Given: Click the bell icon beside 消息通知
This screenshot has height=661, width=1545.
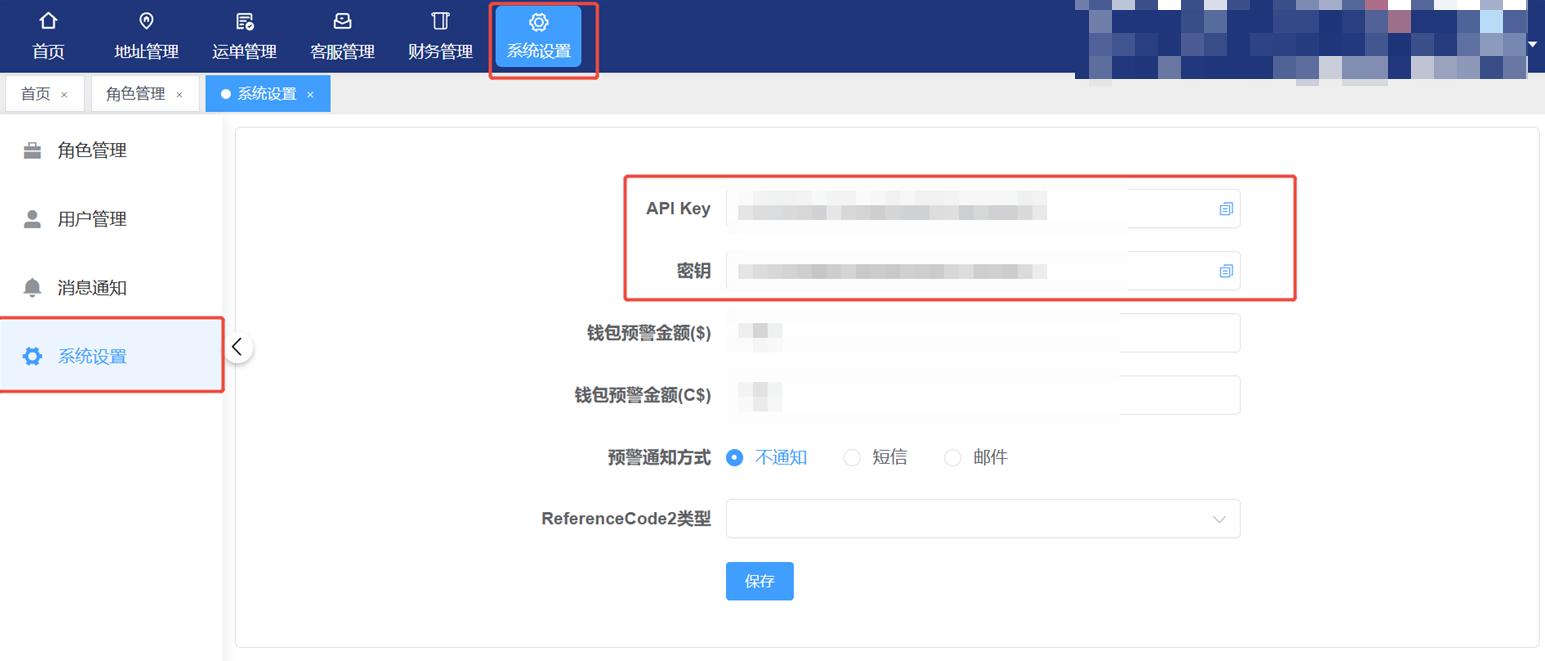Looking at the screenshot, I should [x=32, y=288].
